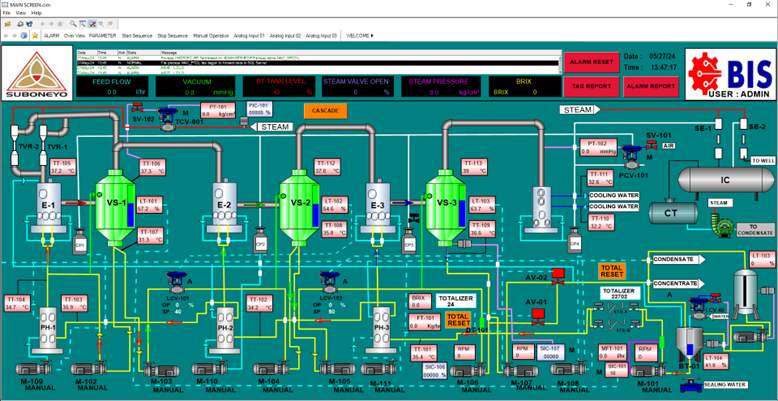
Task: Click the yellow star favorites toolbar icon
Action: pyautogui.click(x=35, y=35)
